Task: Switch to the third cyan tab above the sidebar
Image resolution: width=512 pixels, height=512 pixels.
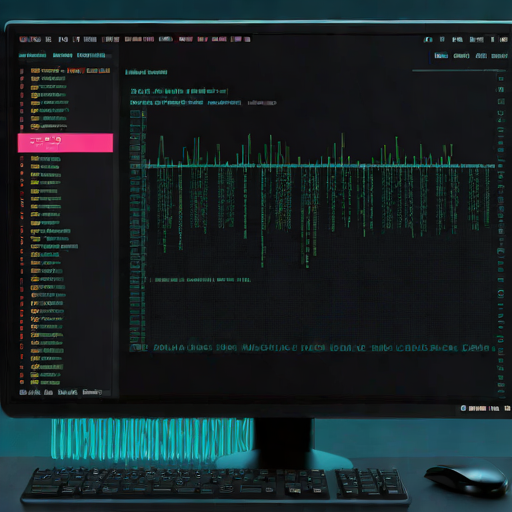Action: pos(91,55)
